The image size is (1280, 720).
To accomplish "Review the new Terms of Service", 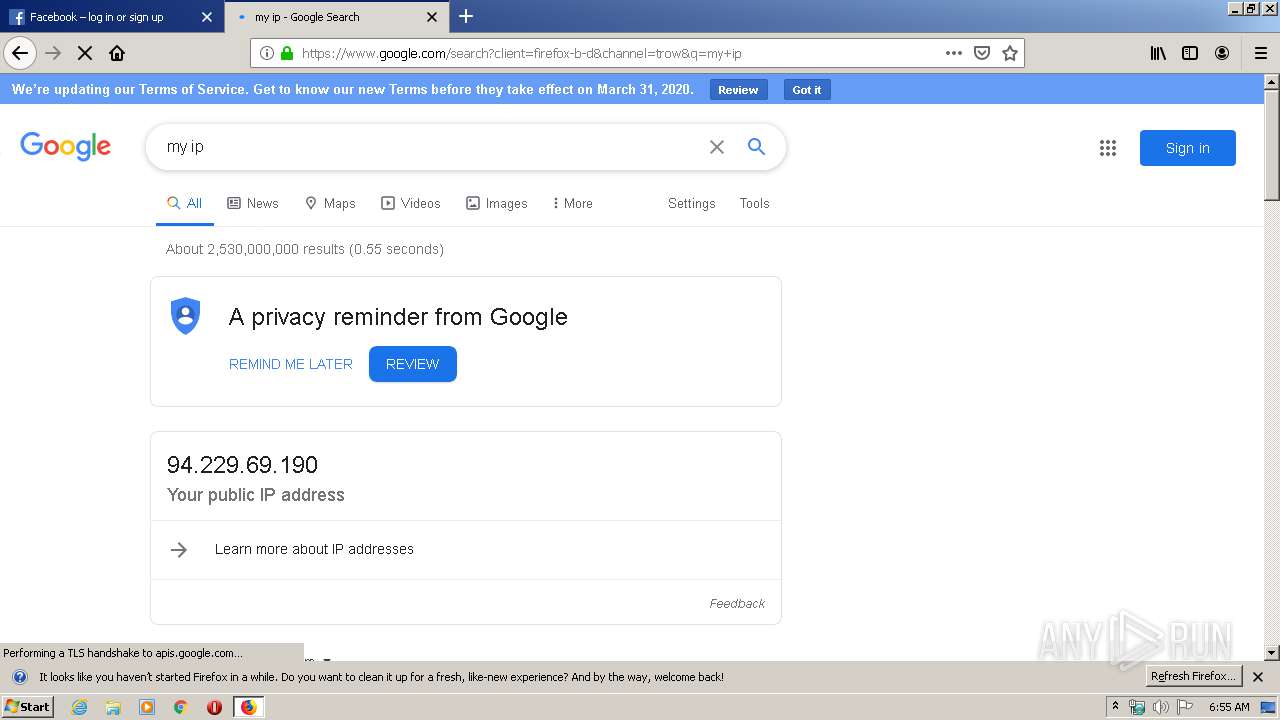I will (x=738, y=90).
